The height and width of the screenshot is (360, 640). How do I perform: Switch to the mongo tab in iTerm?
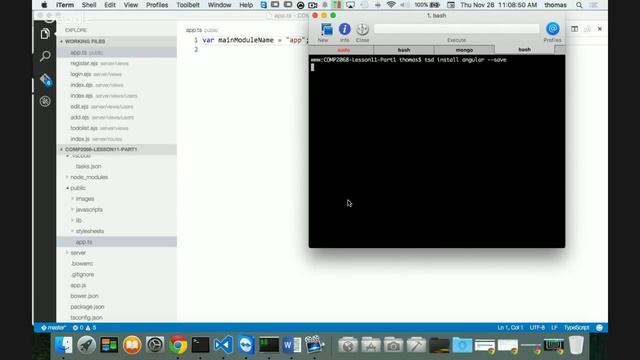tap(464, 50)
